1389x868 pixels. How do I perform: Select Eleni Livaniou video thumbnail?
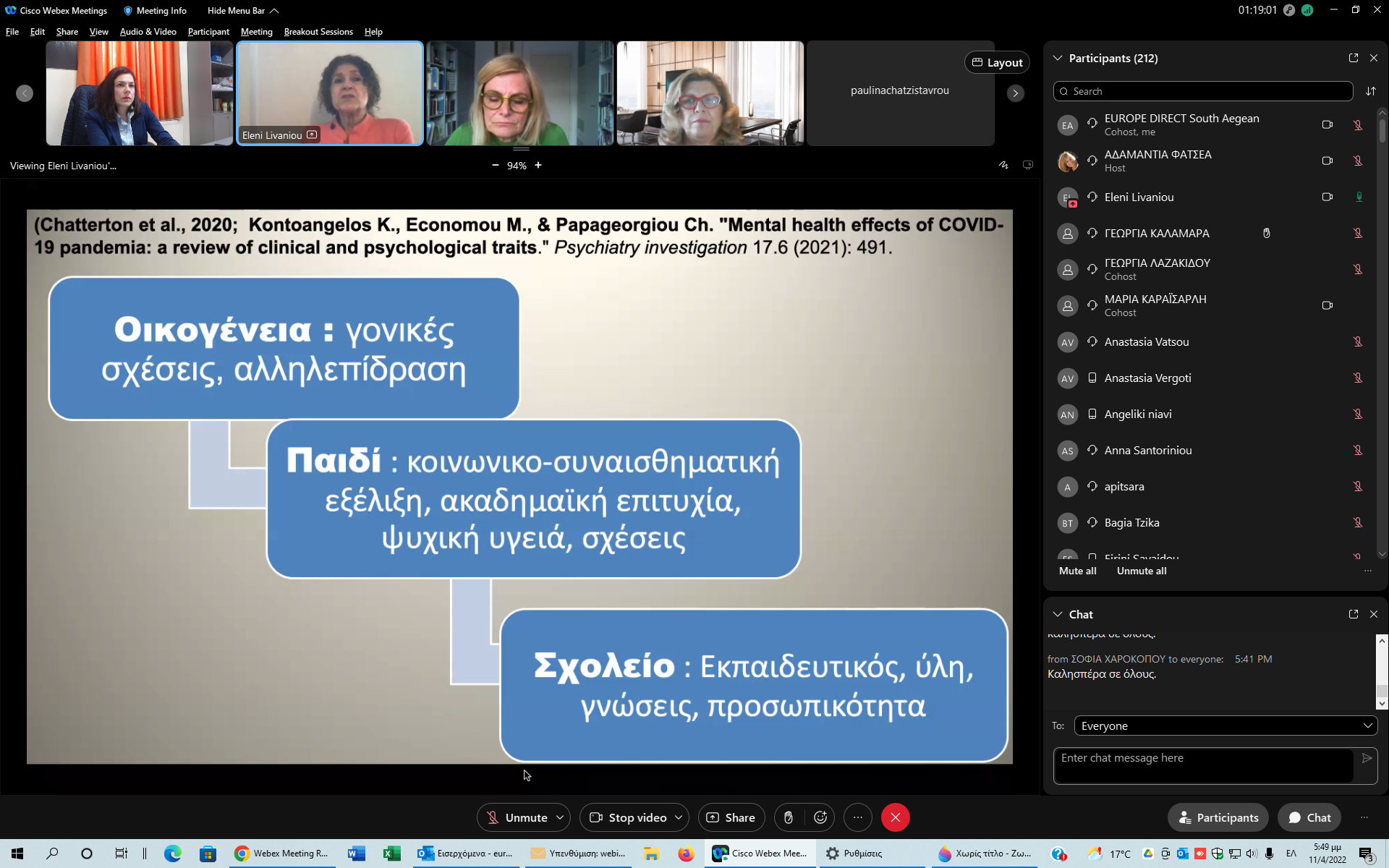[x=330, y=93]
